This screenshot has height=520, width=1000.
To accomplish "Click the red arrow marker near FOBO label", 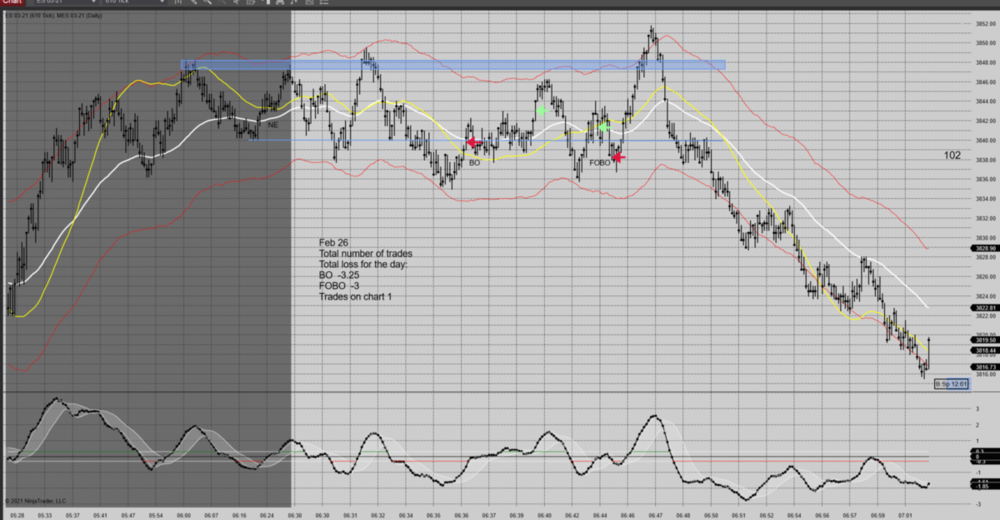I will coord(618,157).
